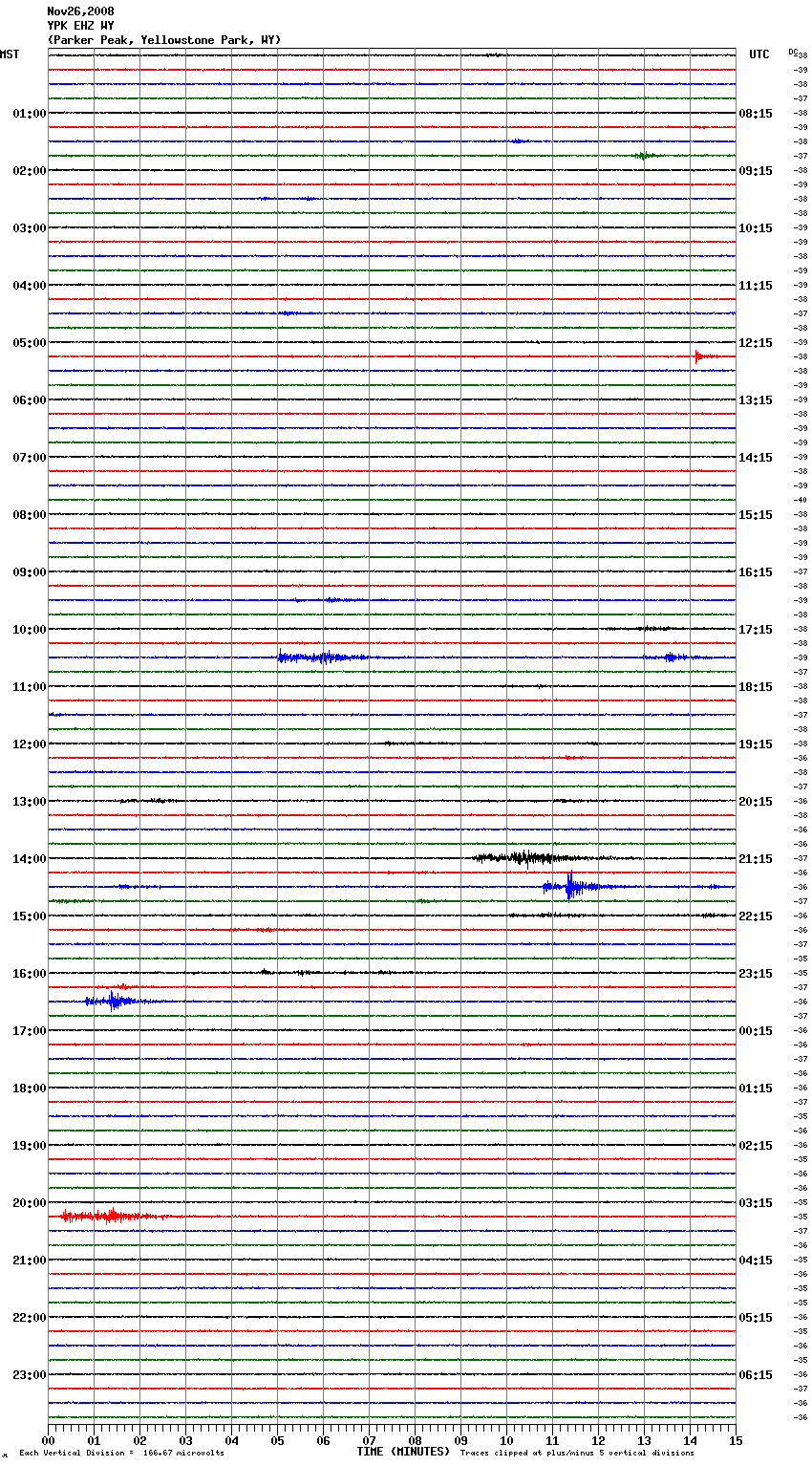This screenshot has width=812, height=1466.
Task: Click the 10:00 MST hour label
Action: tap(29, 630)
